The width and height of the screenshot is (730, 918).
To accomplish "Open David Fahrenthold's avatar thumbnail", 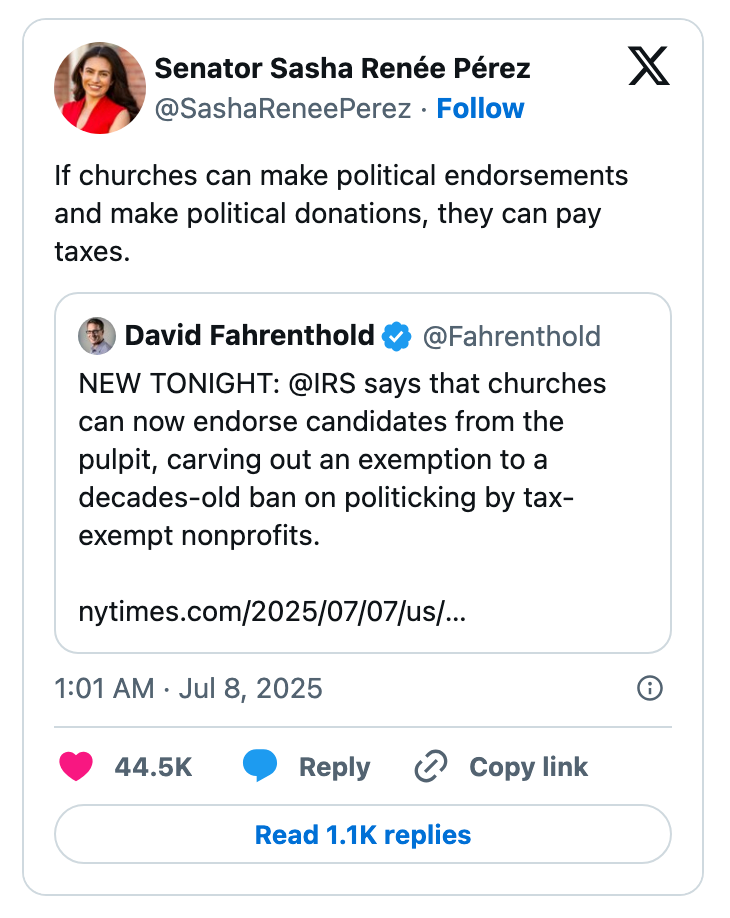I will pyautogui.click(x=95, y=336).
